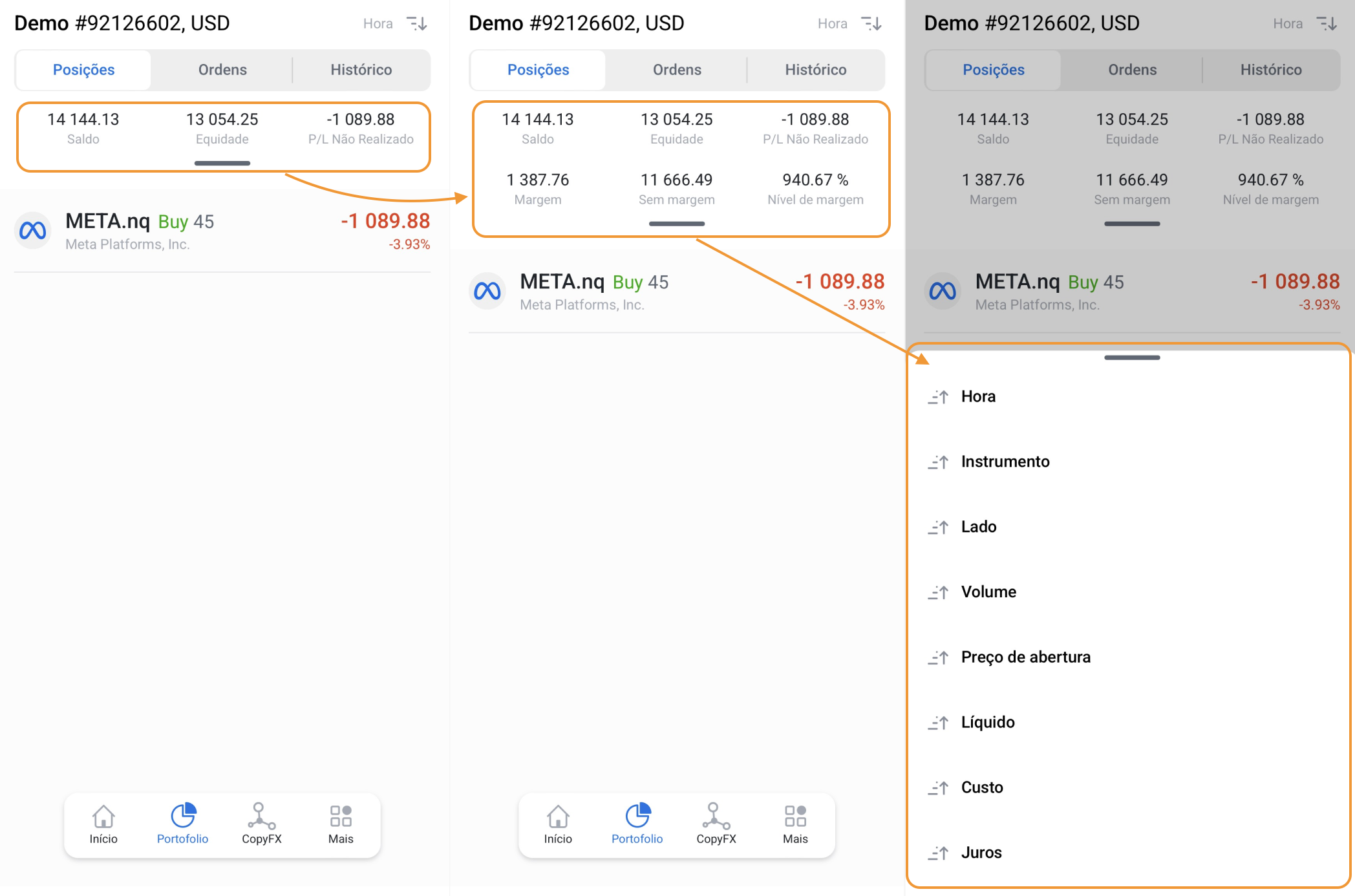Switch to Ordens tab in left panel
Viewport: 1355px width, 896px height.
click(222, 70)
